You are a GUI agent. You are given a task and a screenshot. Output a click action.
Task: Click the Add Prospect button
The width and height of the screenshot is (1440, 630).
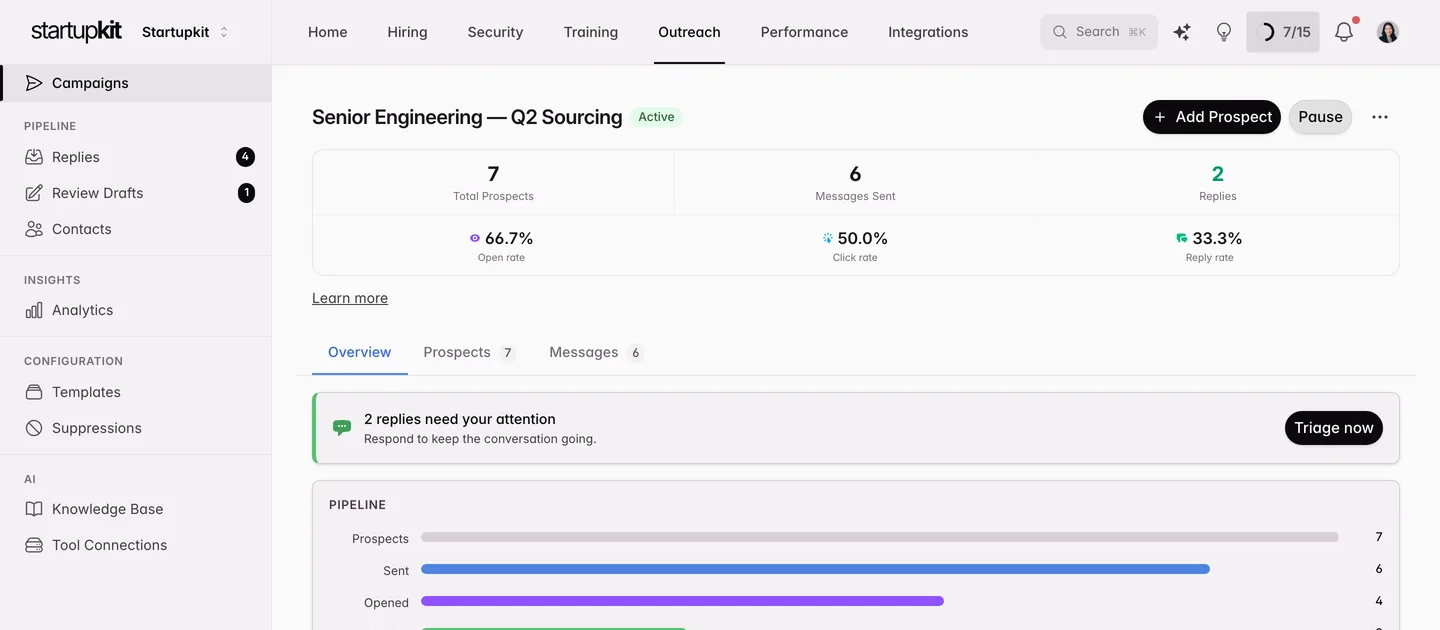[x=1212, y=117]
